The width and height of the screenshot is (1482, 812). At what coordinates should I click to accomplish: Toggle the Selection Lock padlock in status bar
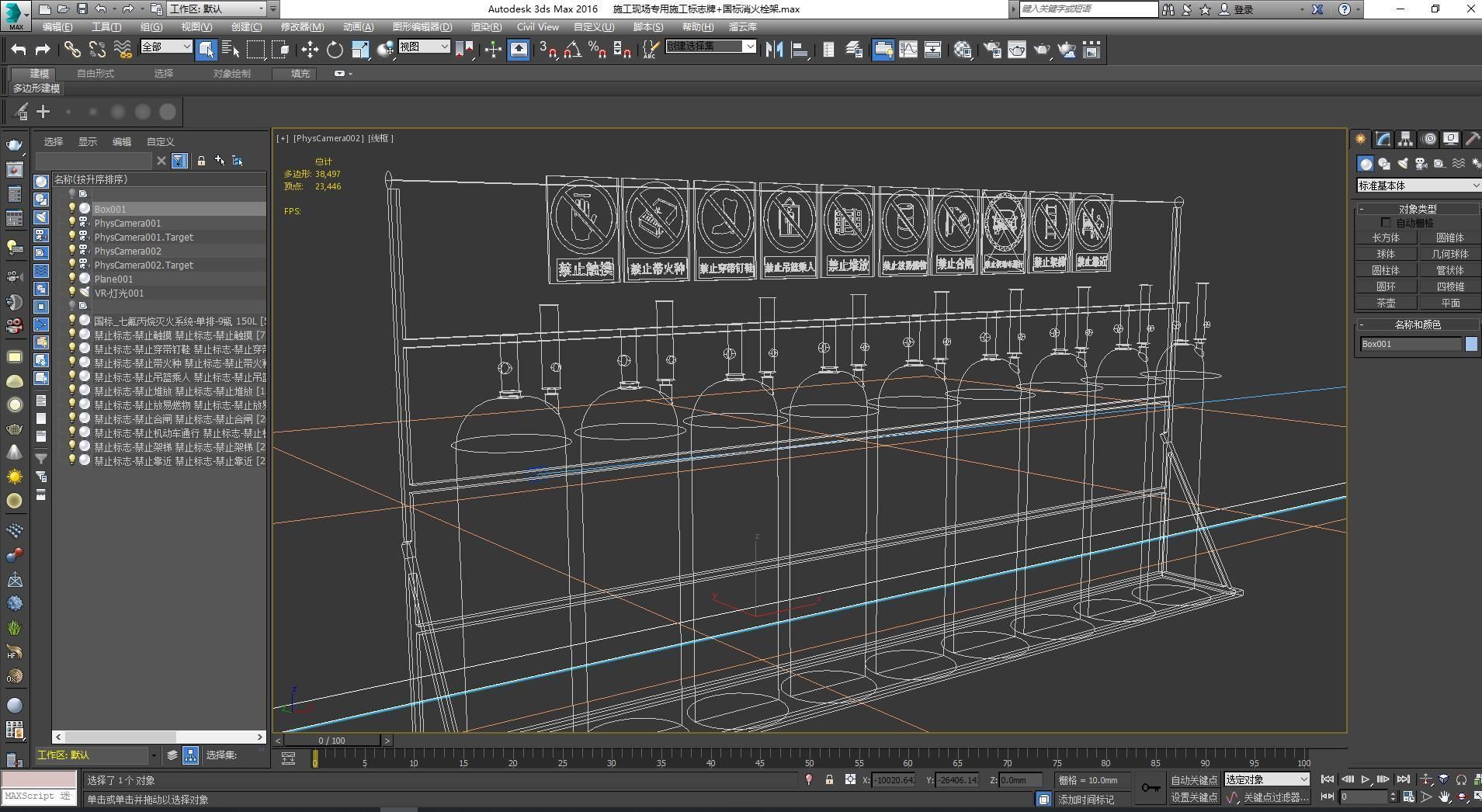[x=829, y=779]
